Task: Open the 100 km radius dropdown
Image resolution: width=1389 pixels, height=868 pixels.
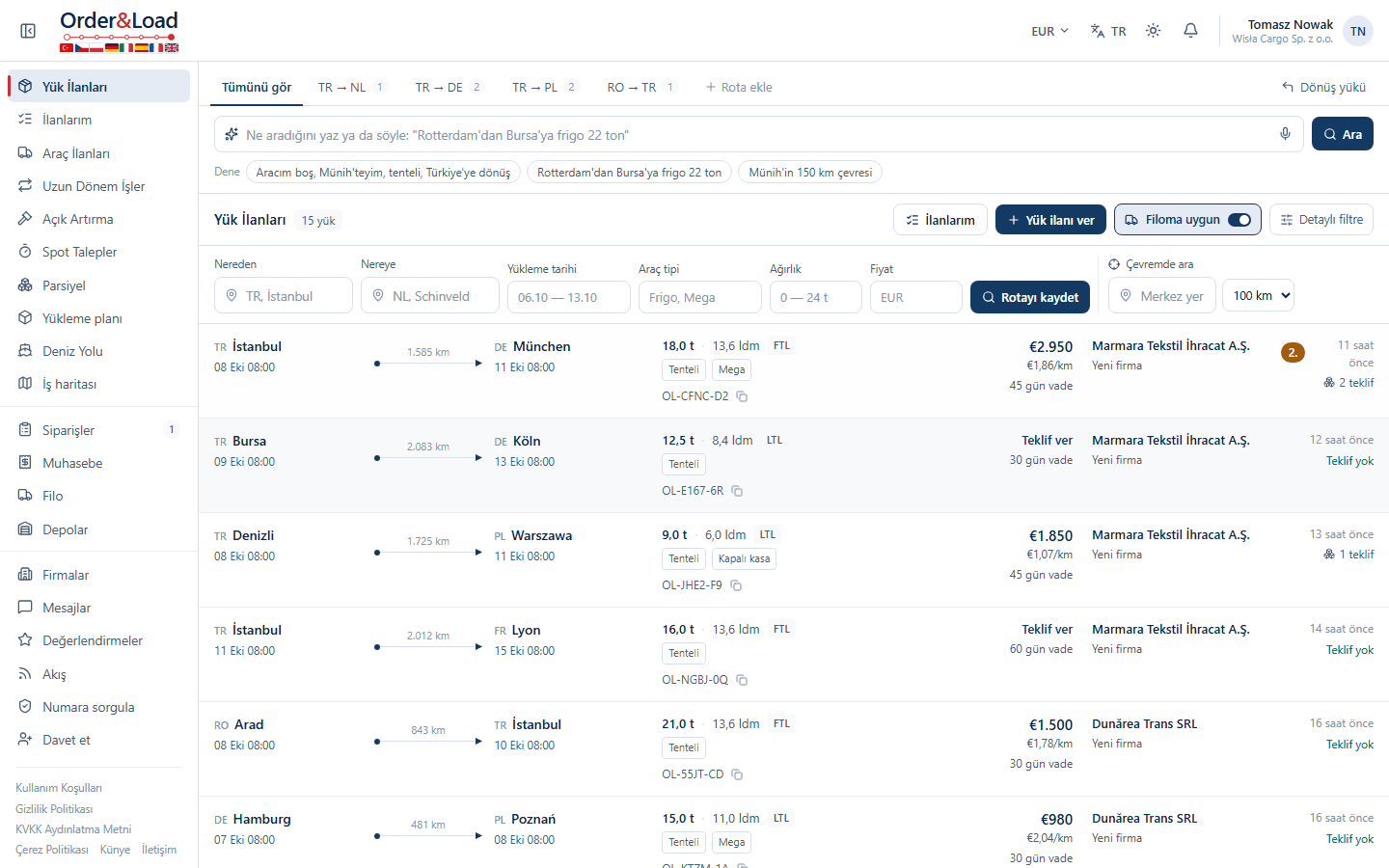Action: (1258, 296)
